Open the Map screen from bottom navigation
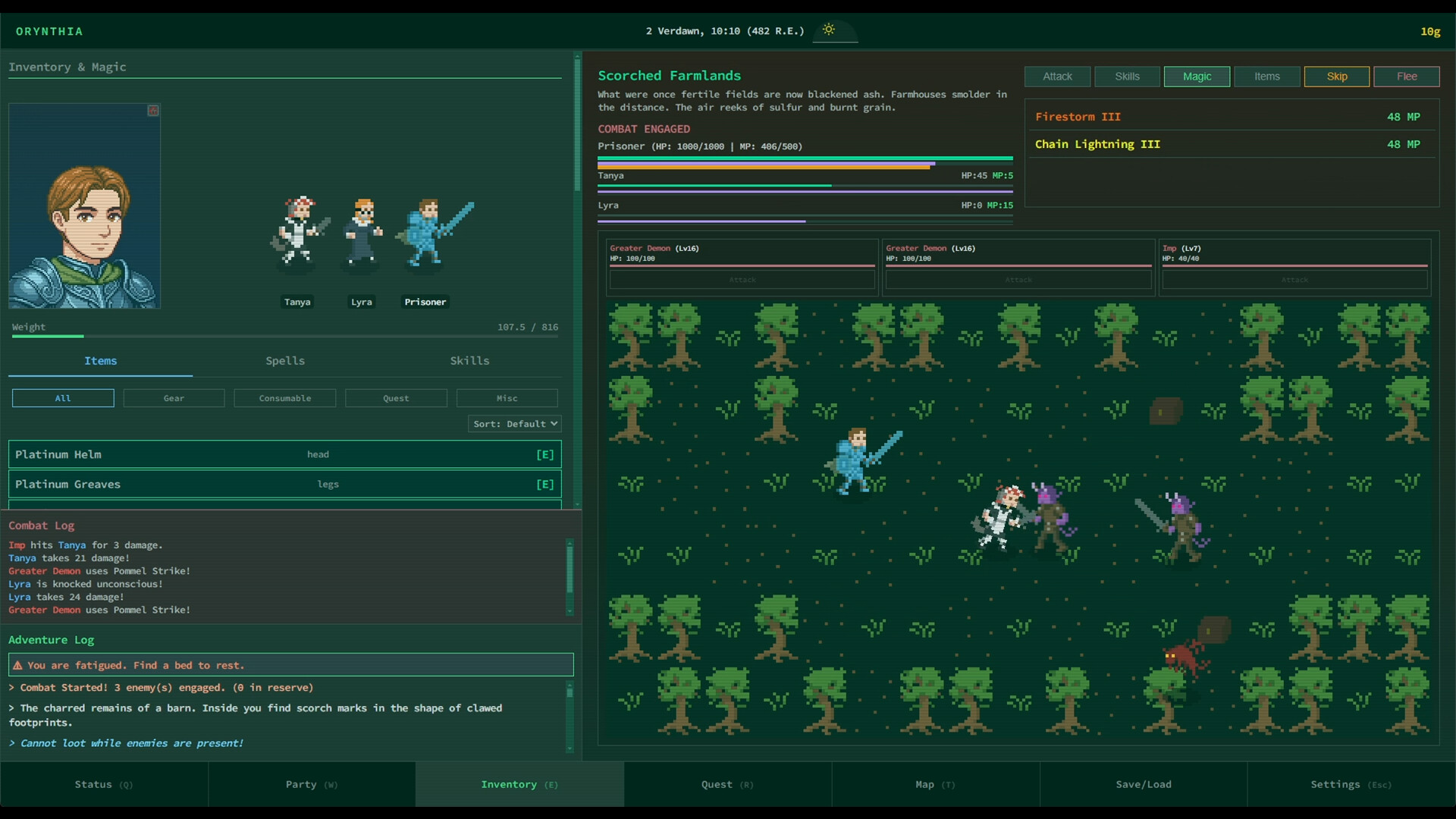The width and height of the screenshot is (1456, 819). 934,784
